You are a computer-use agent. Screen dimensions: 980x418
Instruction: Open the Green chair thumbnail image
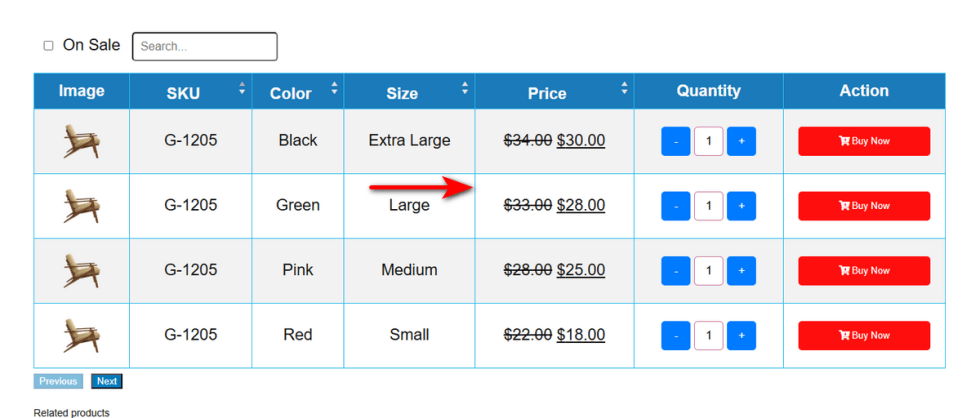tap(81, 206)
